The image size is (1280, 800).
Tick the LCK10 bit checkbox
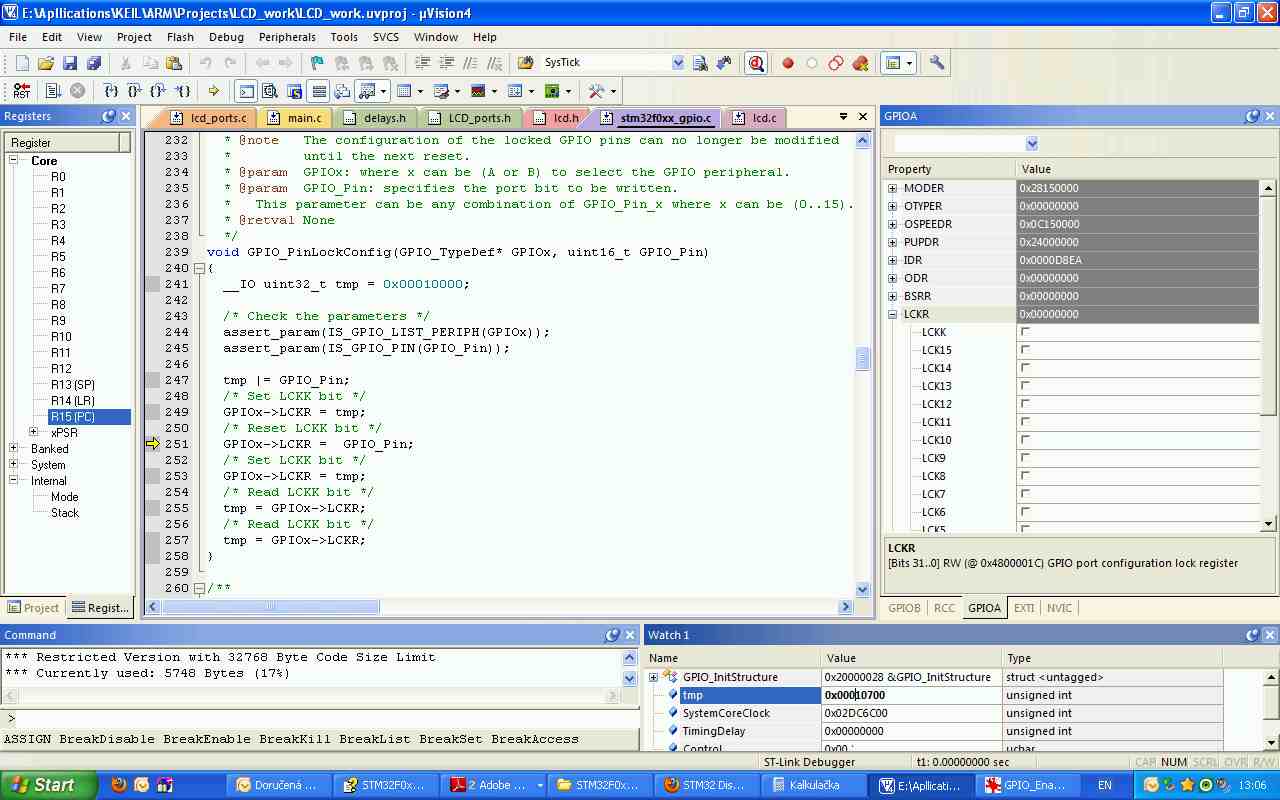1025,440
